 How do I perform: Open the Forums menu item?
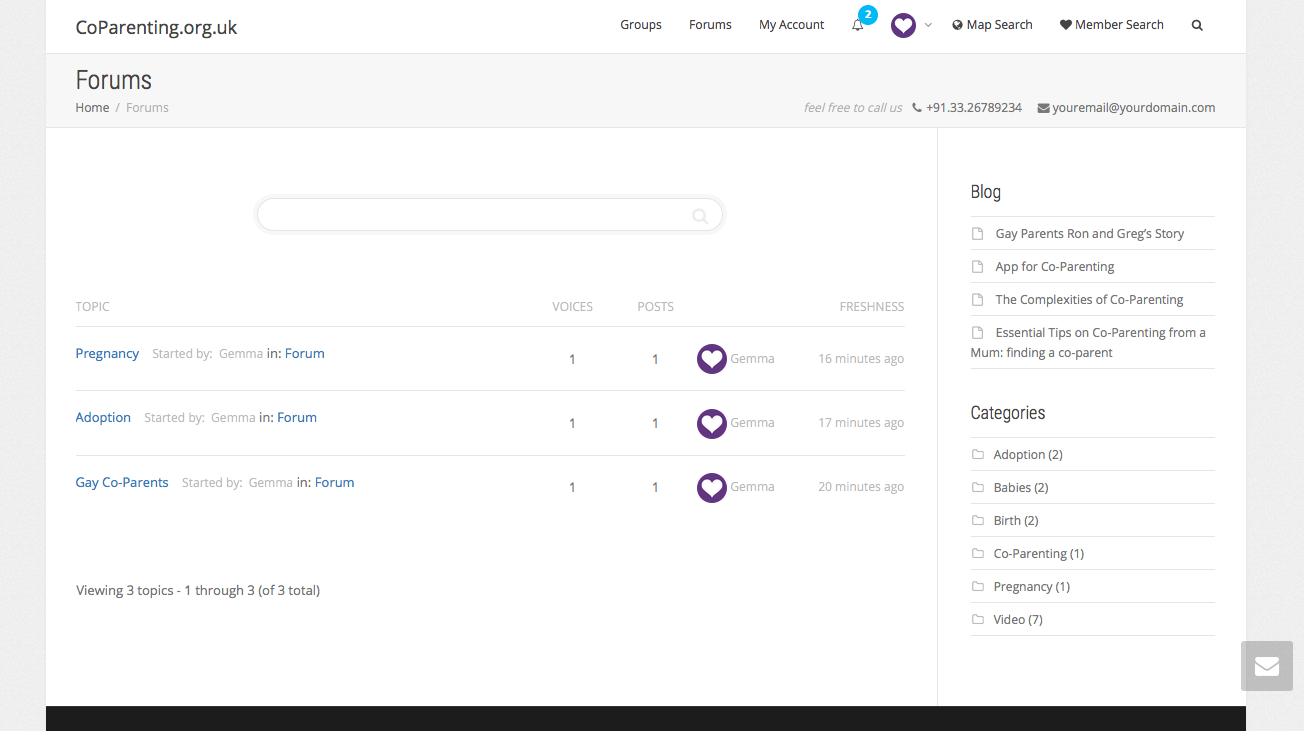(x=710, y=25)
